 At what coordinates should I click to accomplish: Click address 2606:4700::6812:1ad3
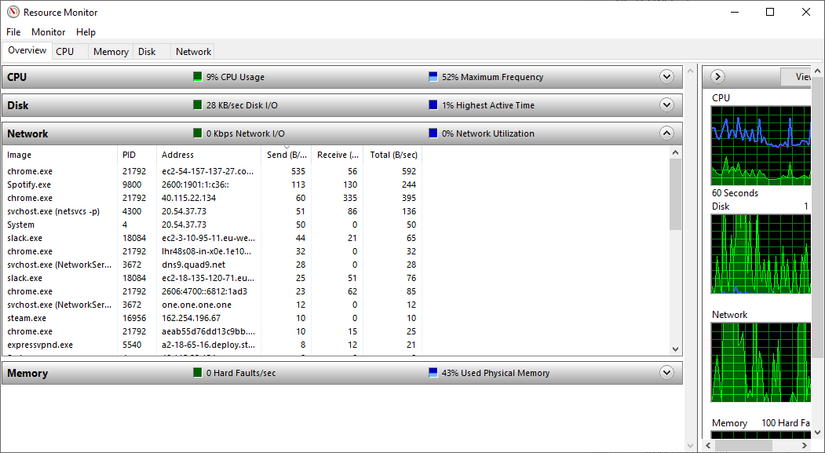coord(204,291)
